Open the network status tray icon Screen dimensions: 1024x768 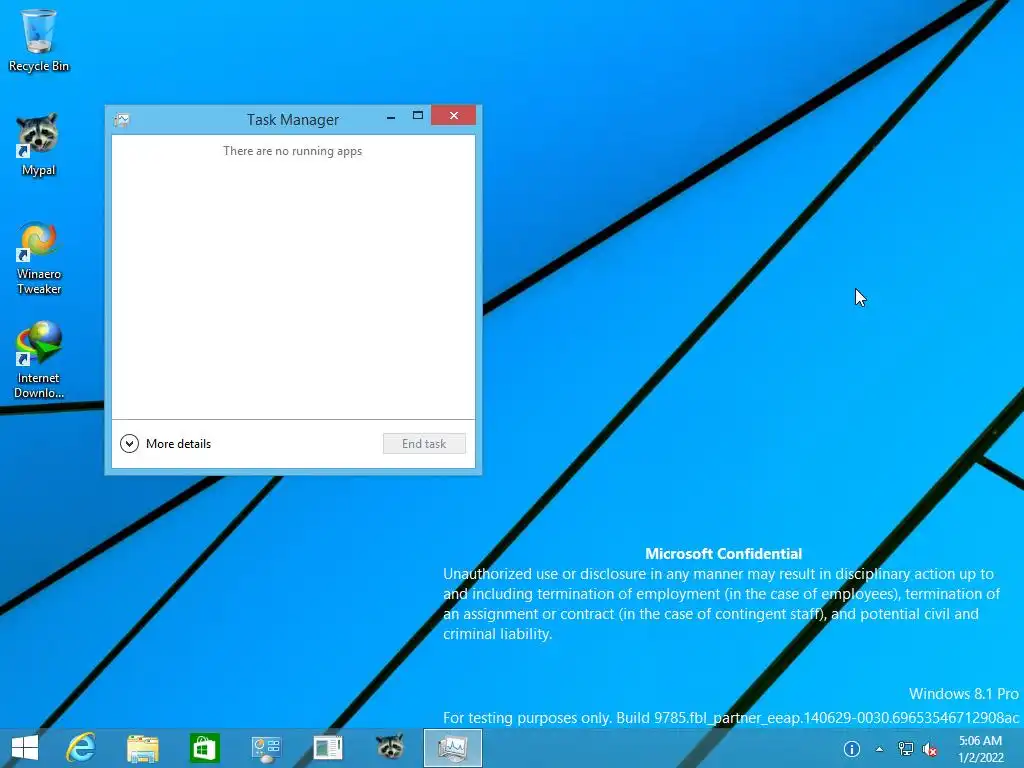pyautogui.click(x=906, y=749)
